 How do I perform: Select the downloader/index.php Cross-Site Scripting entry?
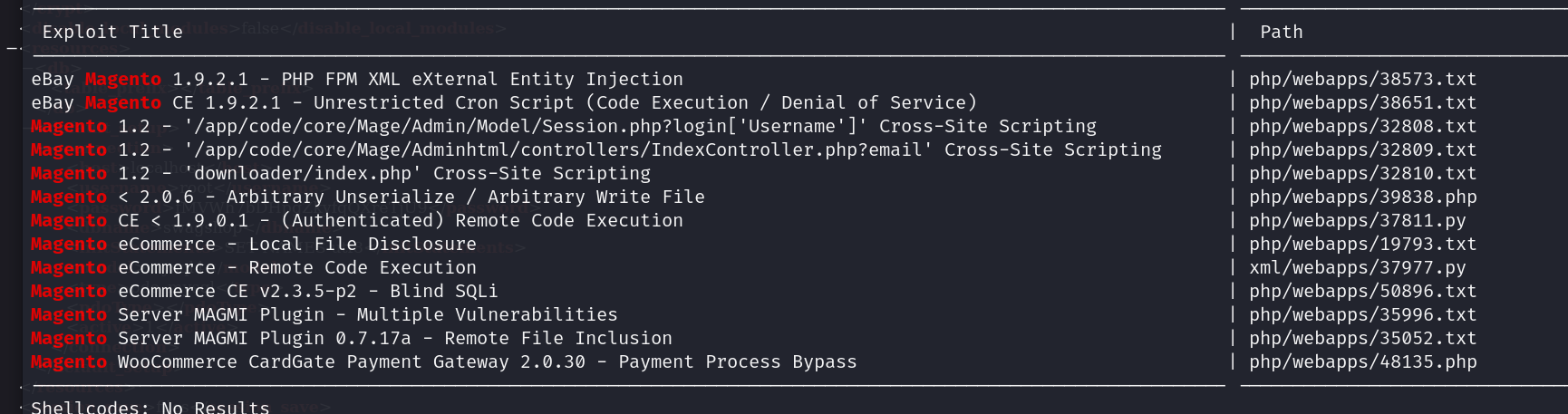click(x=340, y=174)
